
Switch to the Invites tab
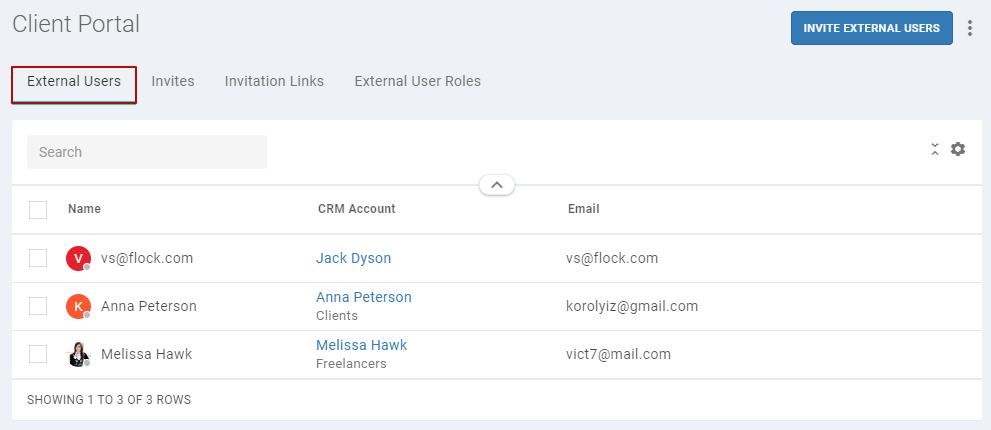pos(173,82)
